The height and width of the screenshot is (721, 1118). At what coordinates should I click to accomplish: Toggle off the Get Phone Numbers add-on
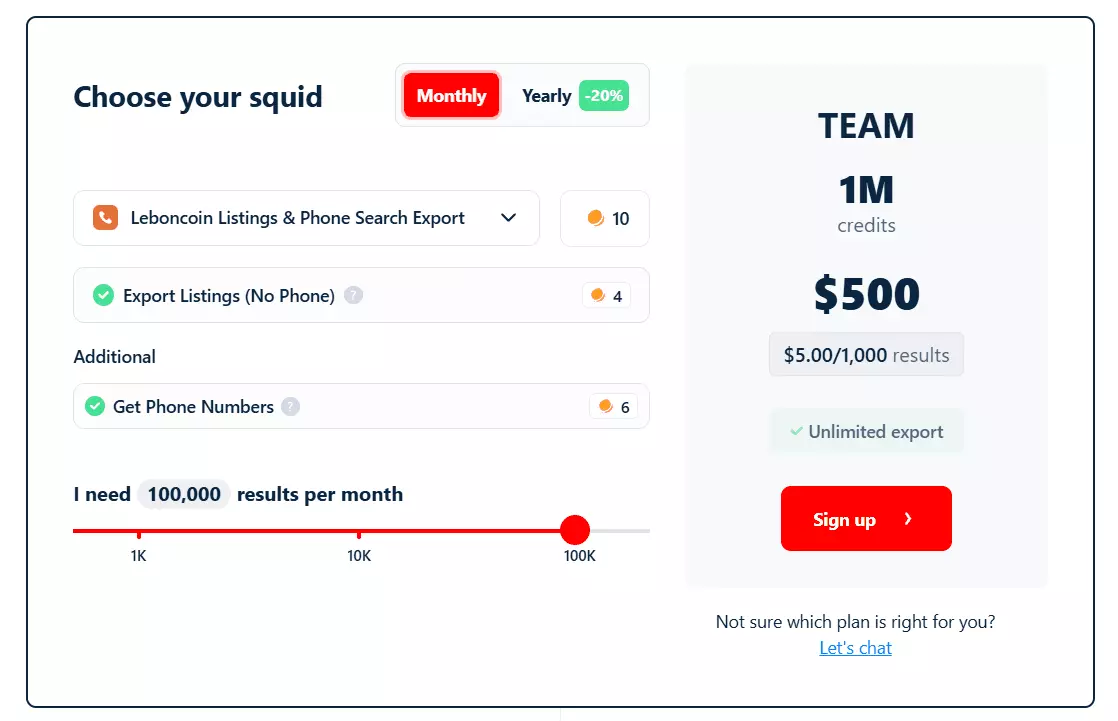(x=96, y=406)
